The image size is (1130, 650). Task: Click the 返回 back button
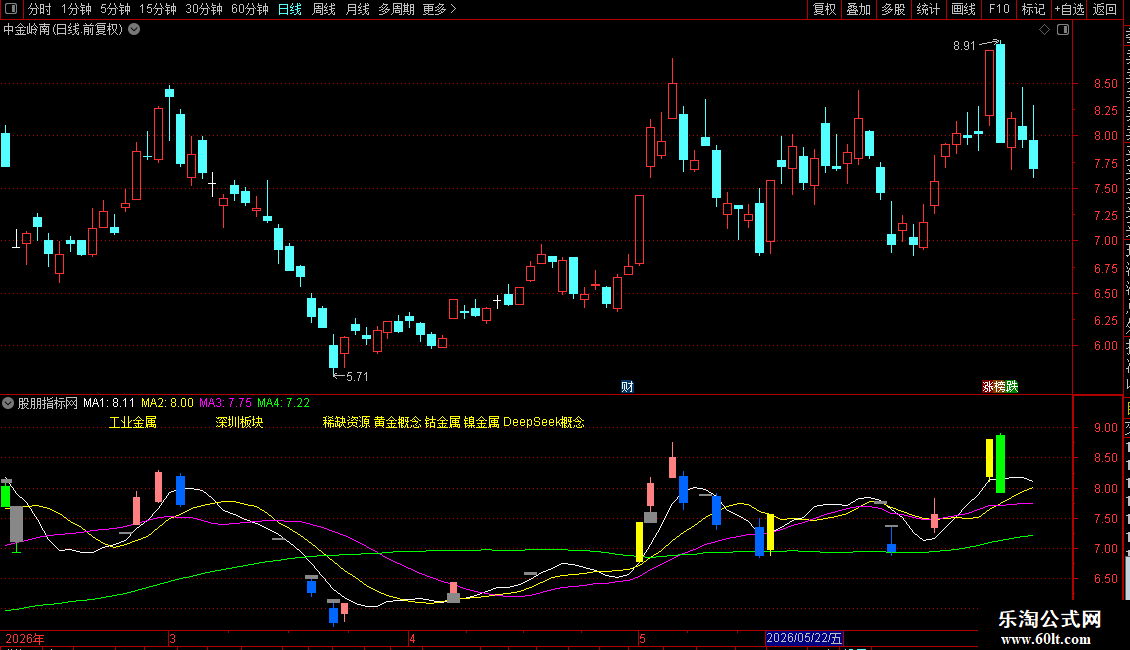click(x=1105, y=9)
